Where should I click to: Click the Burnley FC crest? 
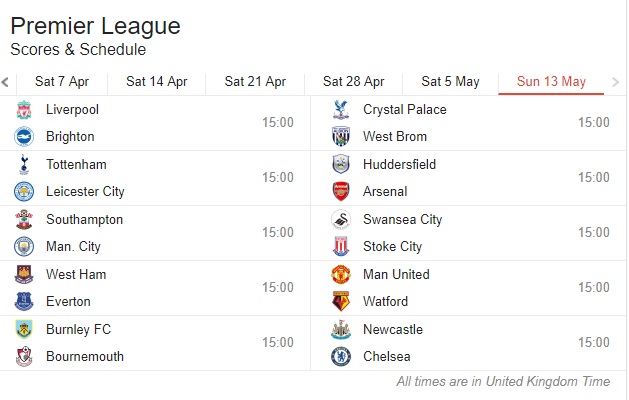(24, 329)
